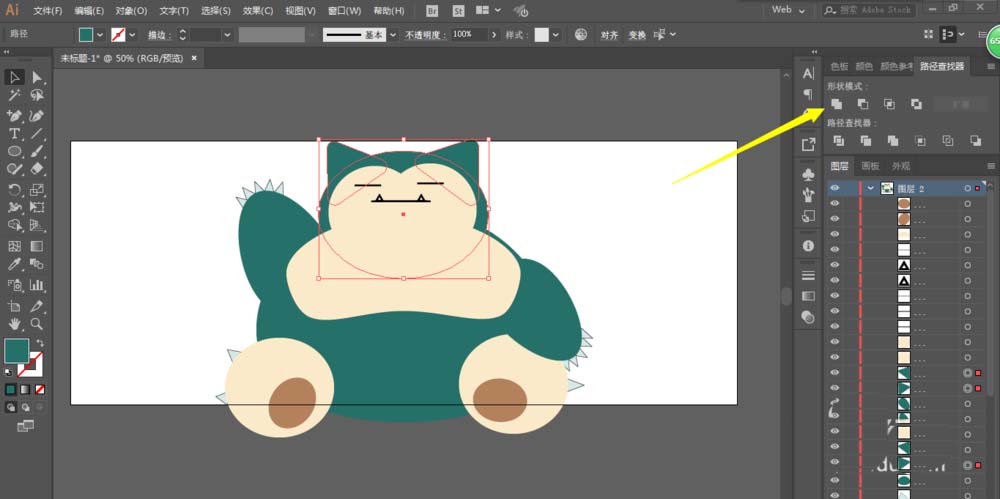The image size is (1000, 499).
Task: Hide the second brown ellipse sublayer
Action: pos(834,219)
